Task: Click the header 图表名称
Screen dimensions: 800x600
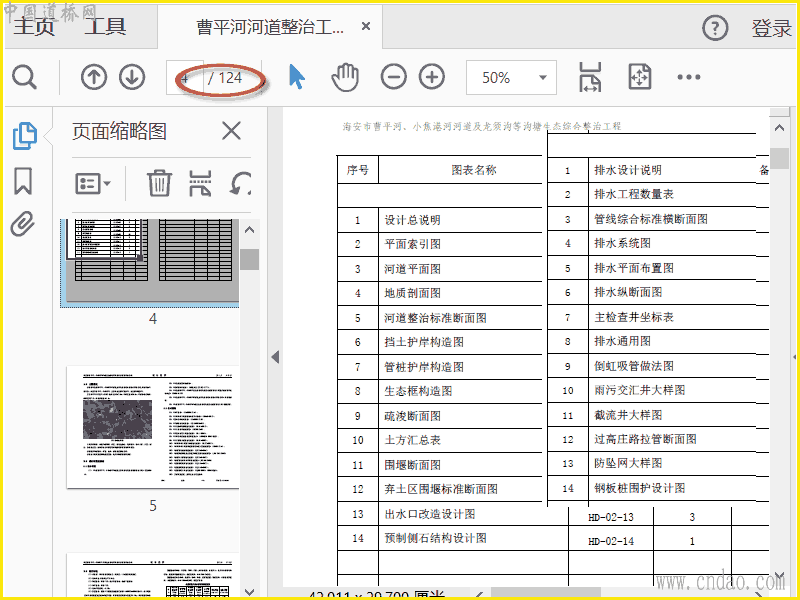Action: coord(473,170)
